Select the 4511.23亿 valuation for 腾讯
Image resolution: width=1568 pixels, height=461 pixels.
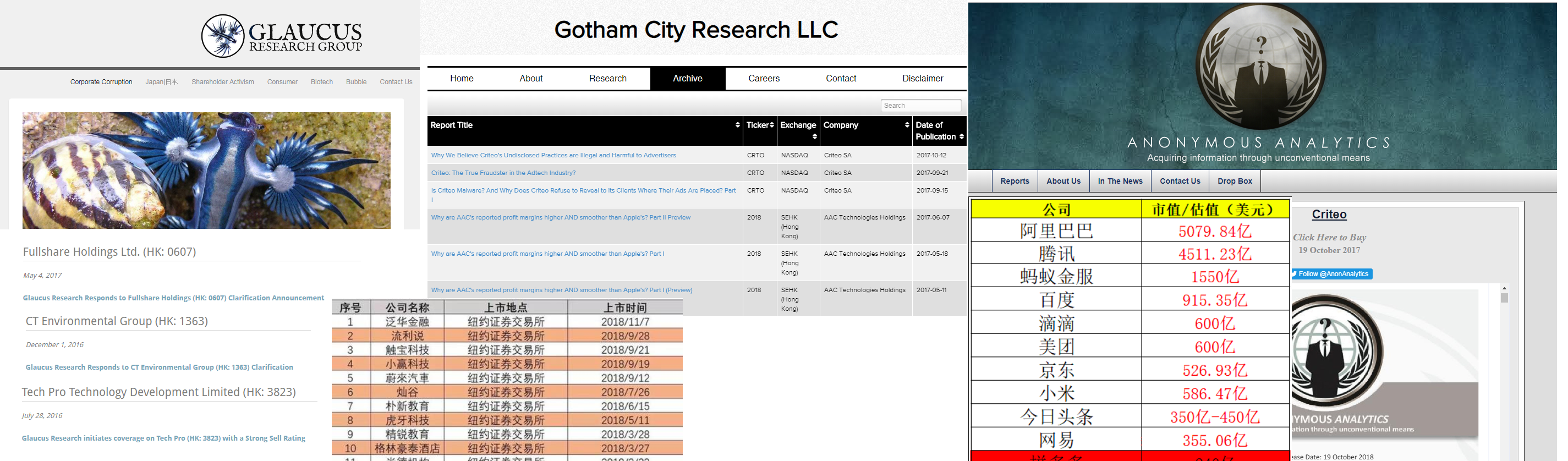(x=1215, y=254)
